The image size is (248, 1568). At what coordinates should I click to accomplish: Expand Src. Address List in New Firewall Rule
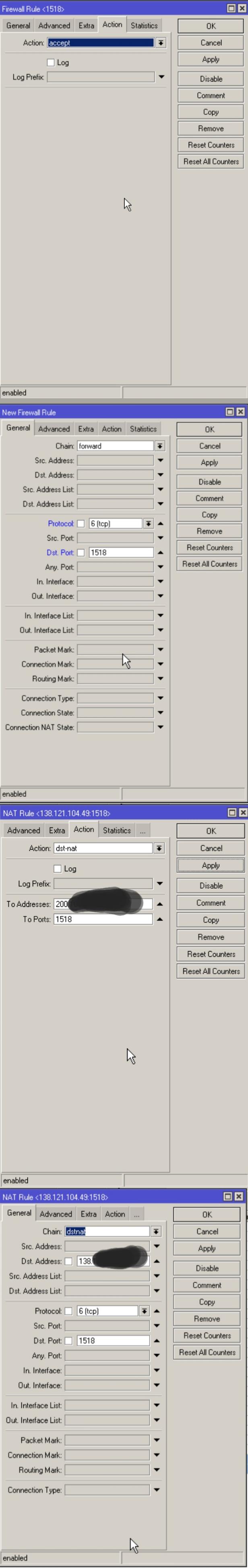tap(161, 489)
